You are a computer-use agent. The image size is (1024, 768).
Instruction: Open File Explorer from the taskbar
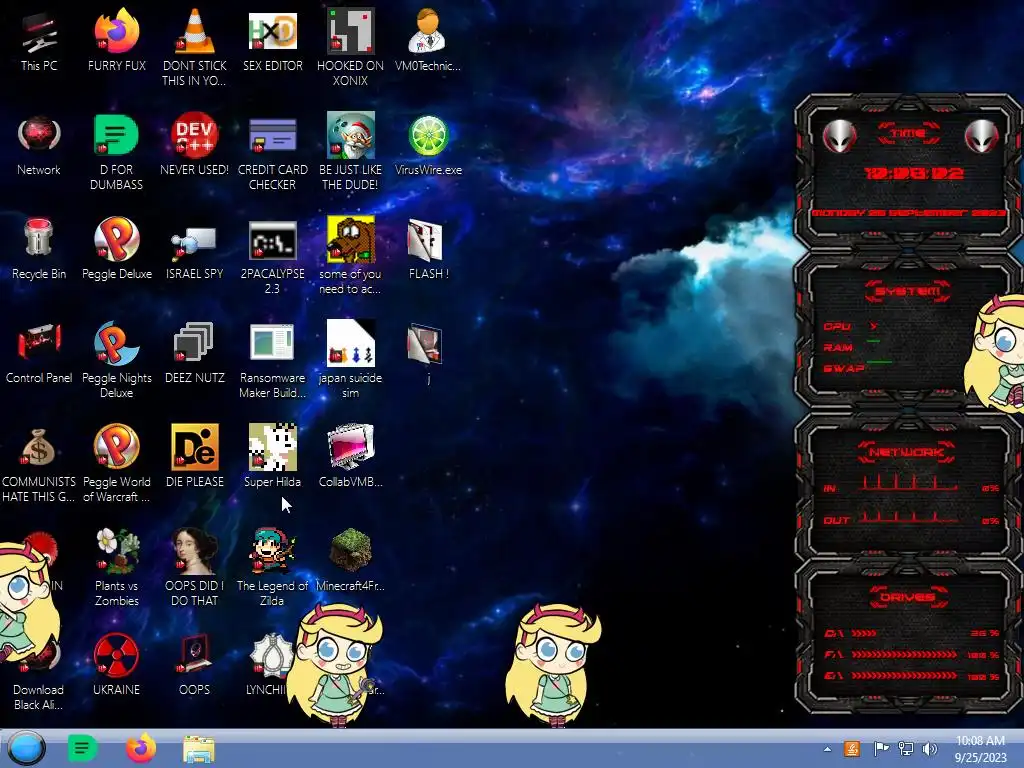point(199,749)
